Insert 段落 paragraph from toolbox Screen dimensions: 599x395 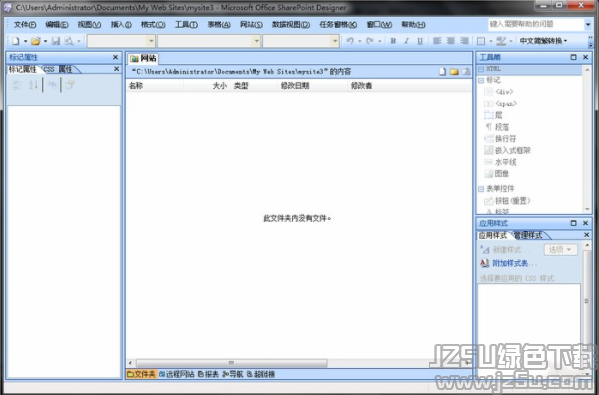tap(497, 127)
